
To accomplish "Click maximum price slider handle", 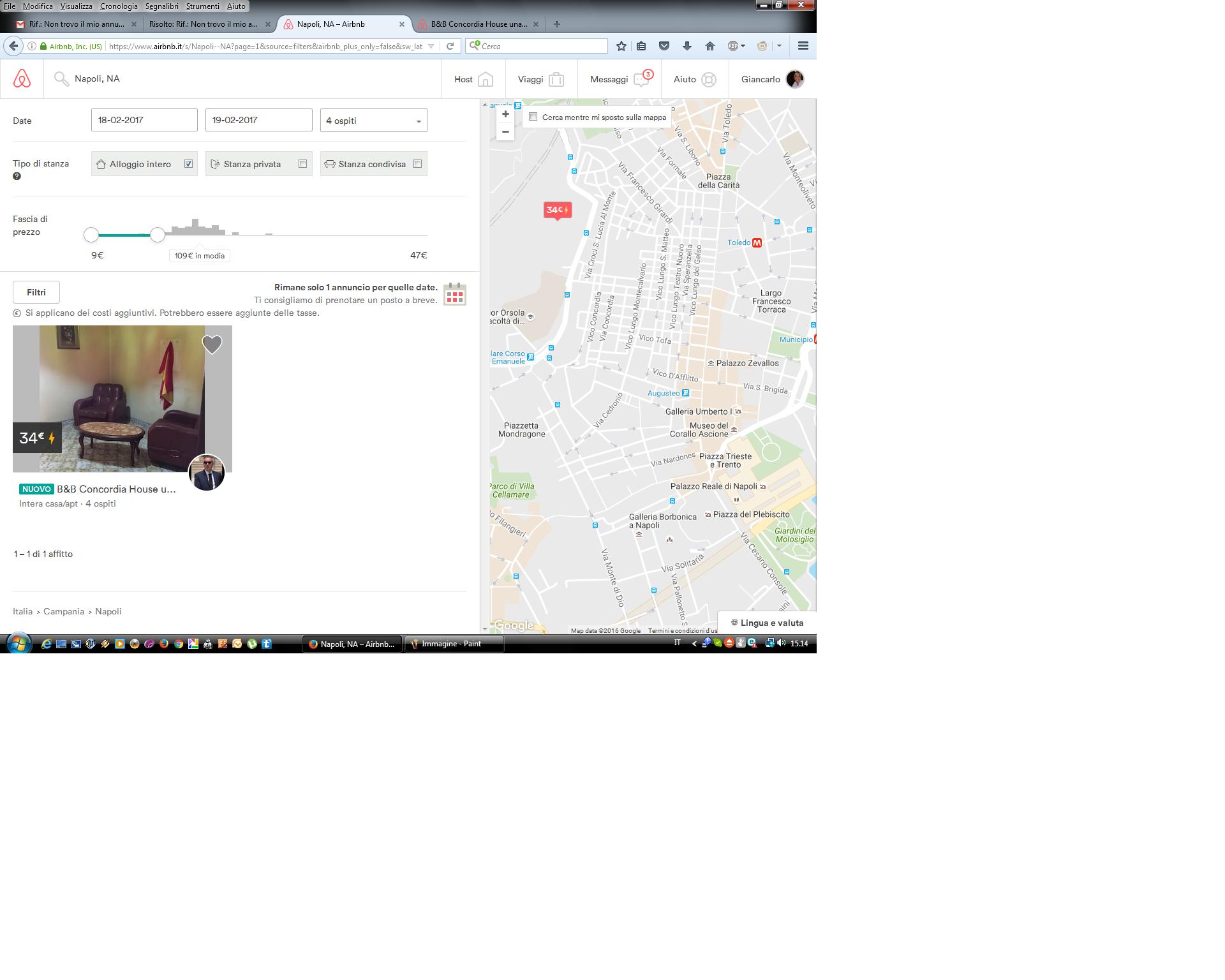I will [158, 235].
